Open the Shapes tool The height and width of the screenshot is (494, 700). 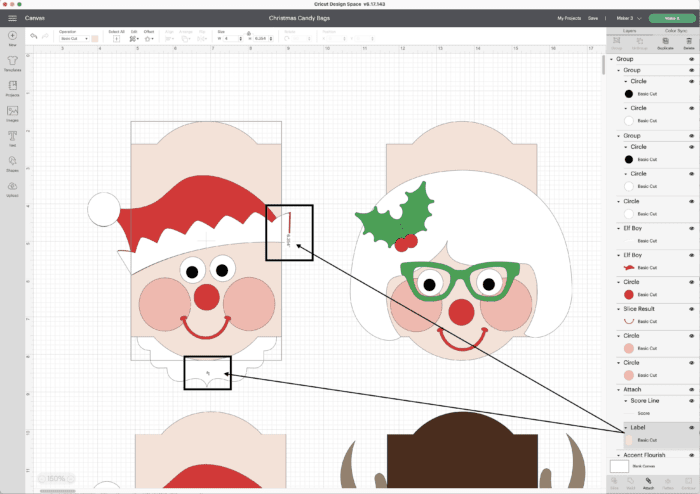[13, 162]
